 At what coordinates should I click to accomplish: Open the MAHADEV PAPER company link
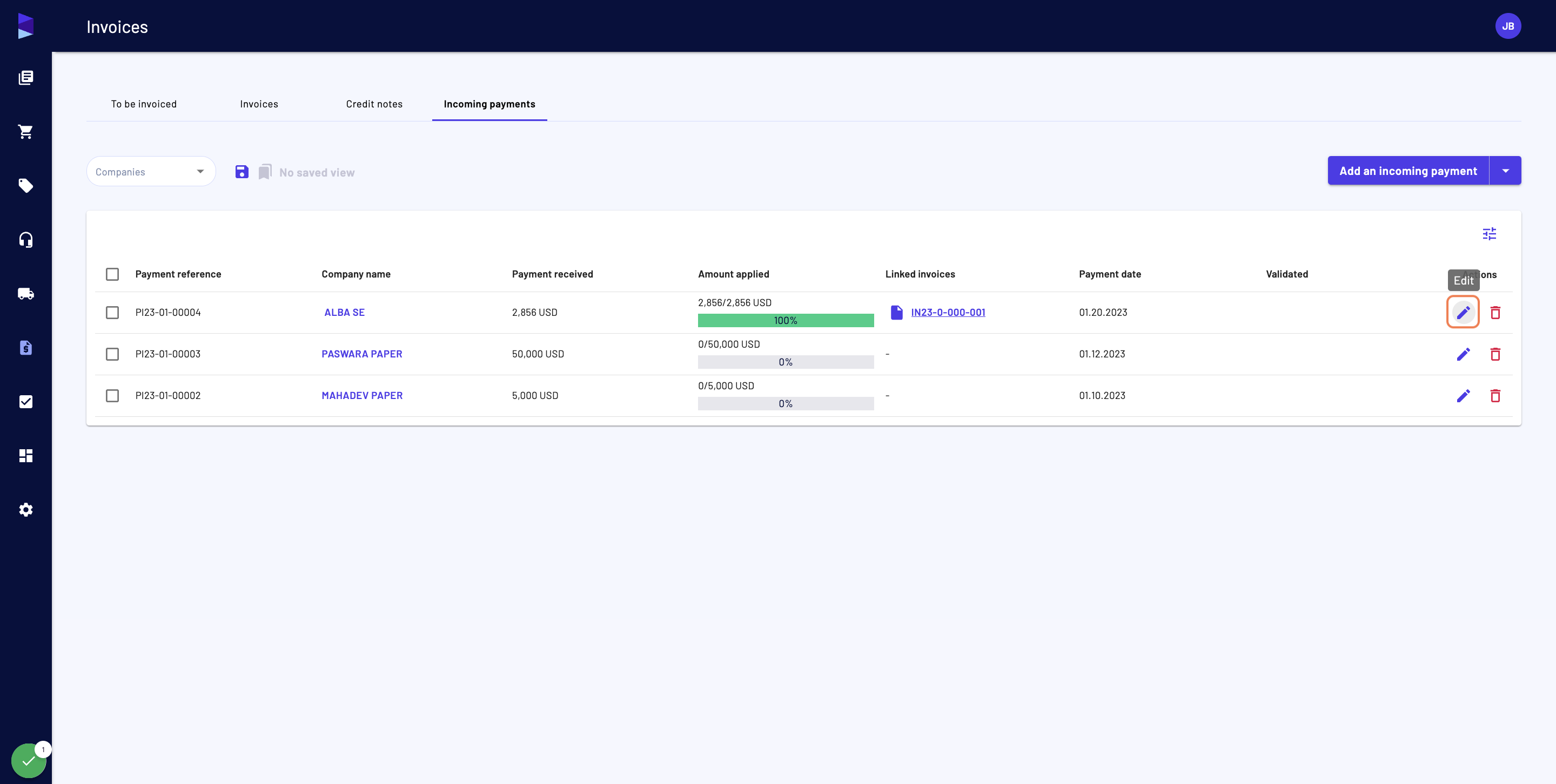362,396
